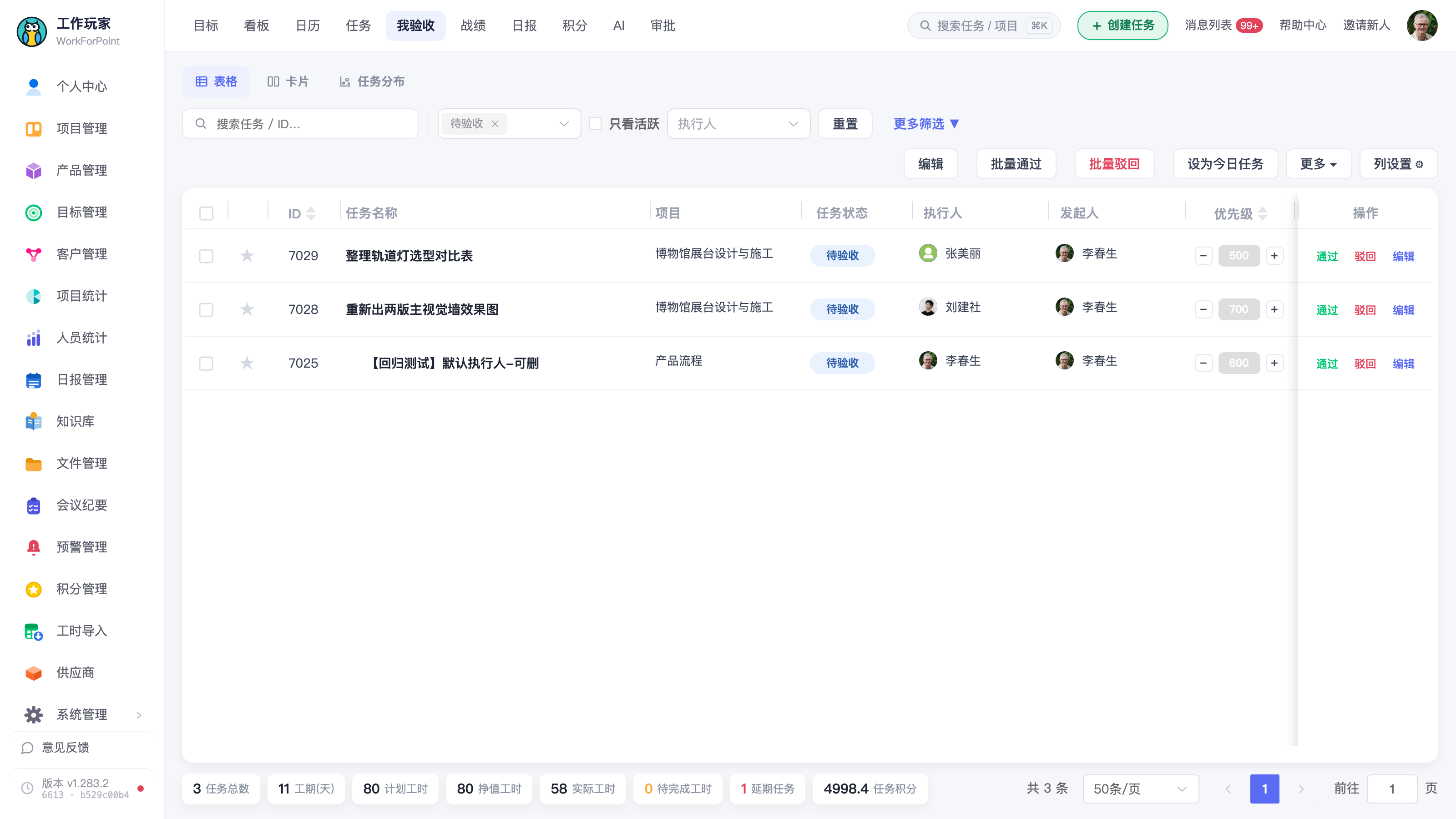Viewport: 1456px width, 819px height.
Task: Open 个人中心 sidebar icon
Action: [x=33, y=86]
